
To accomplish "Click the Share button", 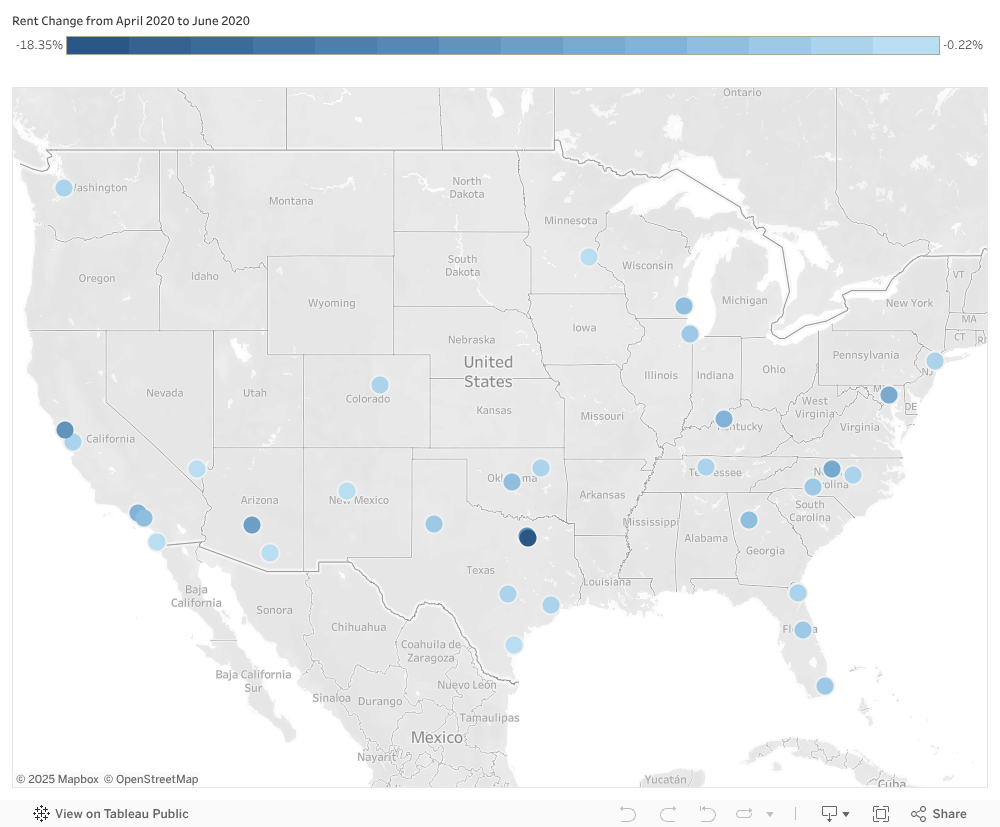I will click(939, 814).
